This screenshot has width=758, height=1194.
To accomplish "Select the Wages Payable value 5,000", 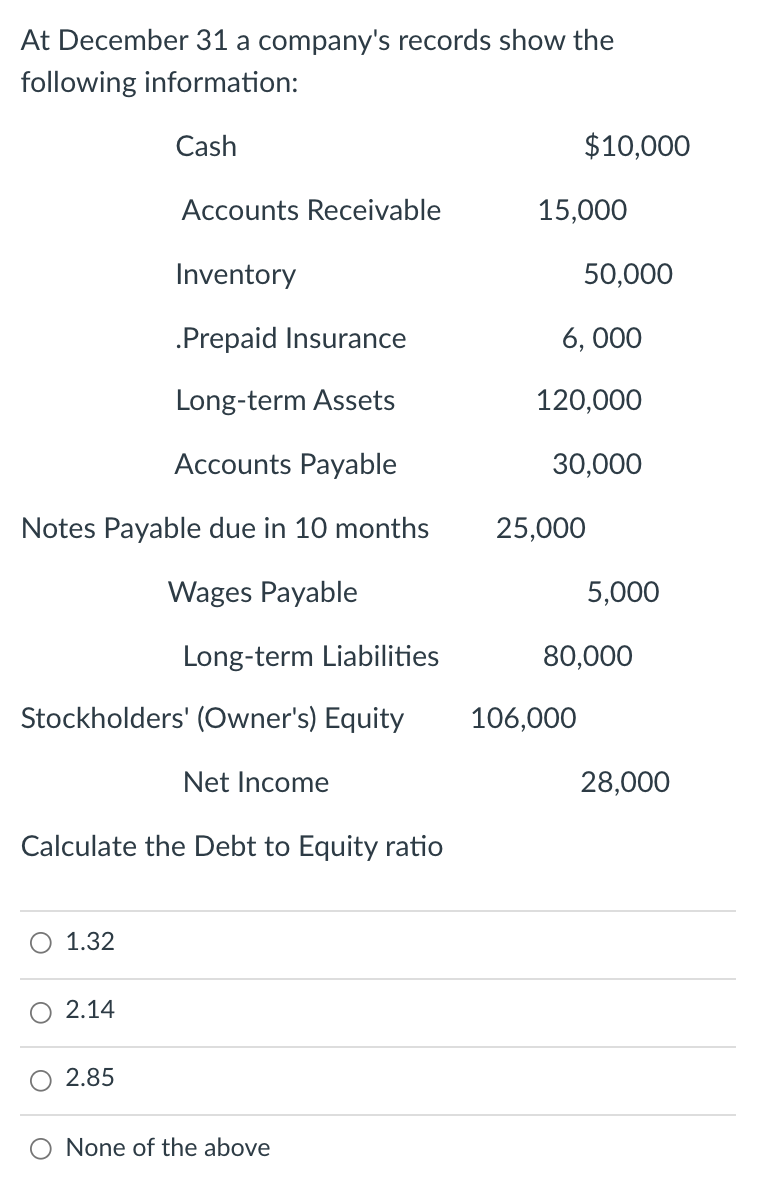I will [624, 592].
